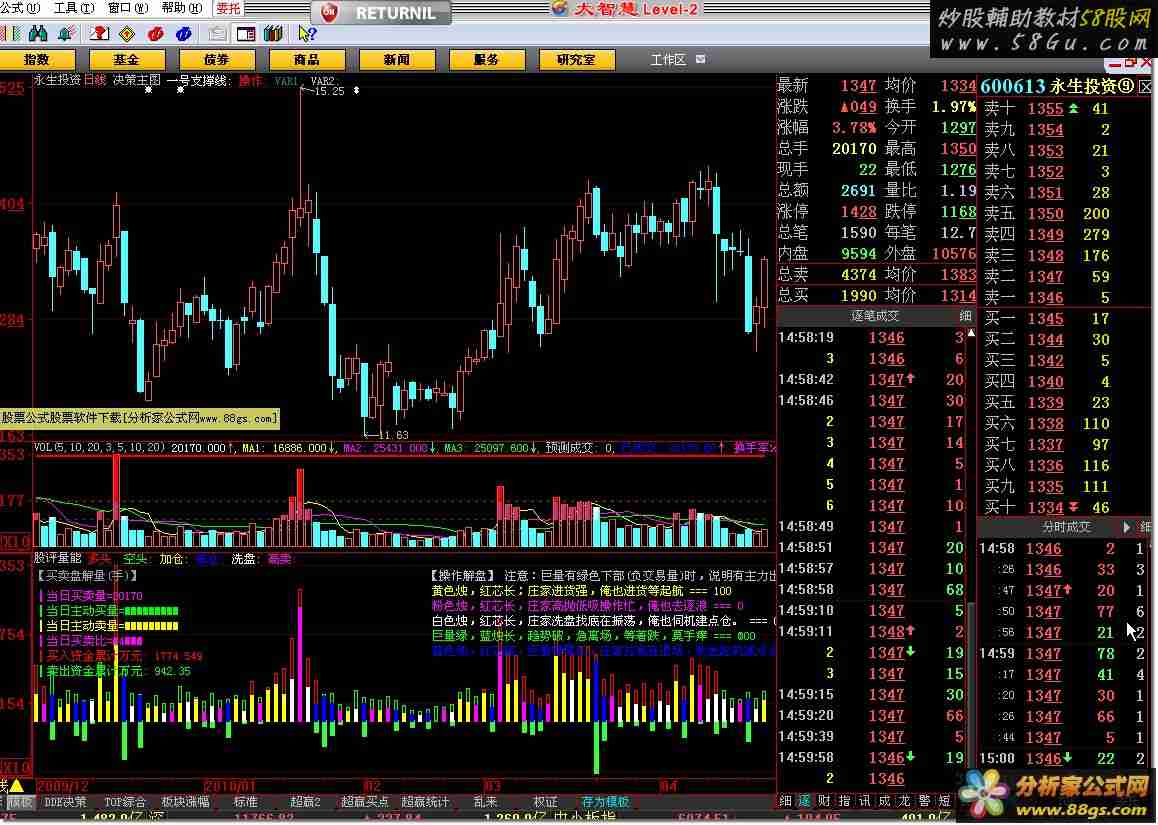Image resolution: width=1158 pixels, height=825 pixels.
Task: Click the 债券 button
Action: [216, 60]
